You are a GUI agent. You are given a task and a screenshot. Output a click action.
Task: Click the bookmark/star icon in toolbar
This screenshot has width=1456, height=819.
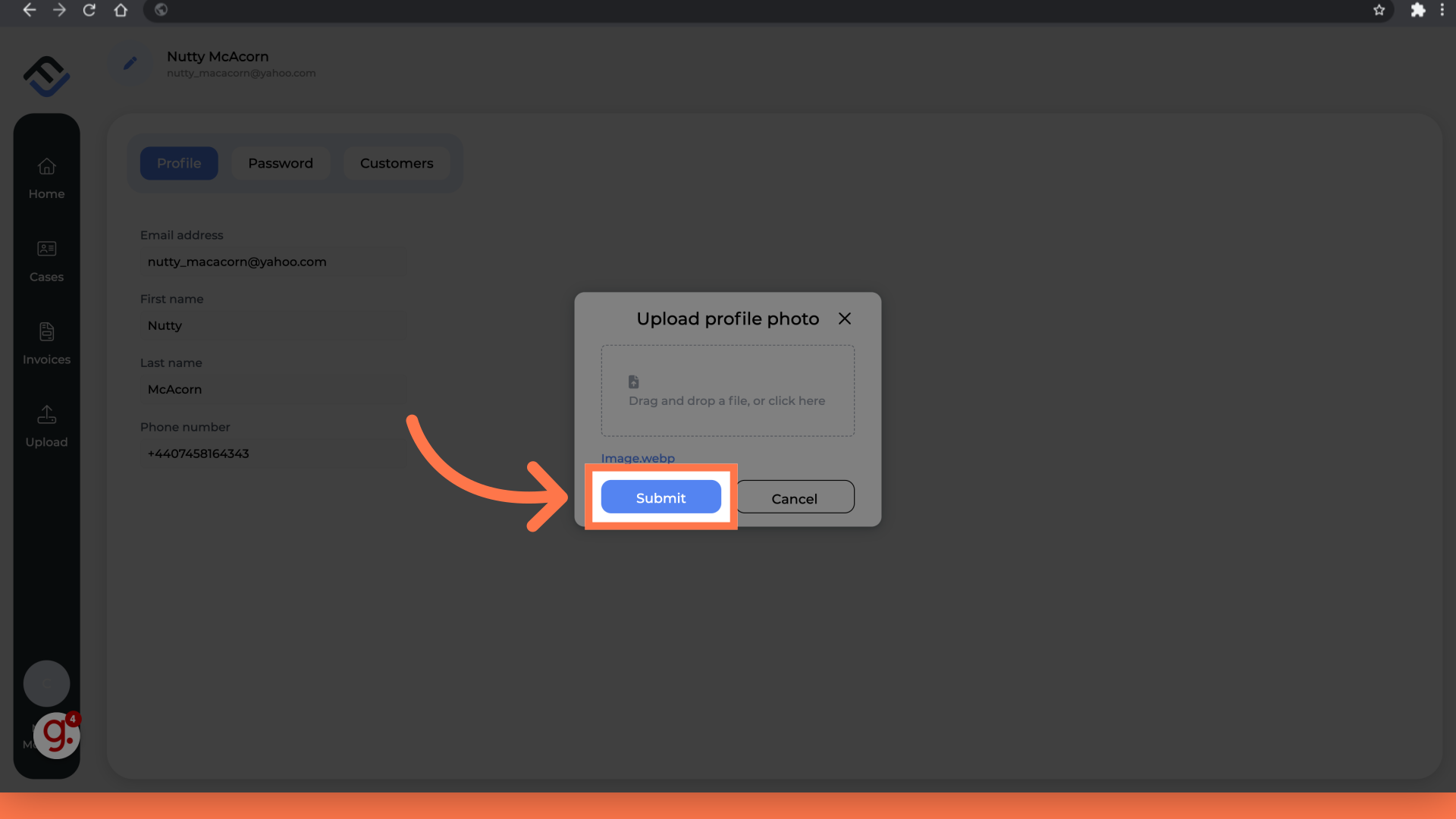coord(1379,9)
